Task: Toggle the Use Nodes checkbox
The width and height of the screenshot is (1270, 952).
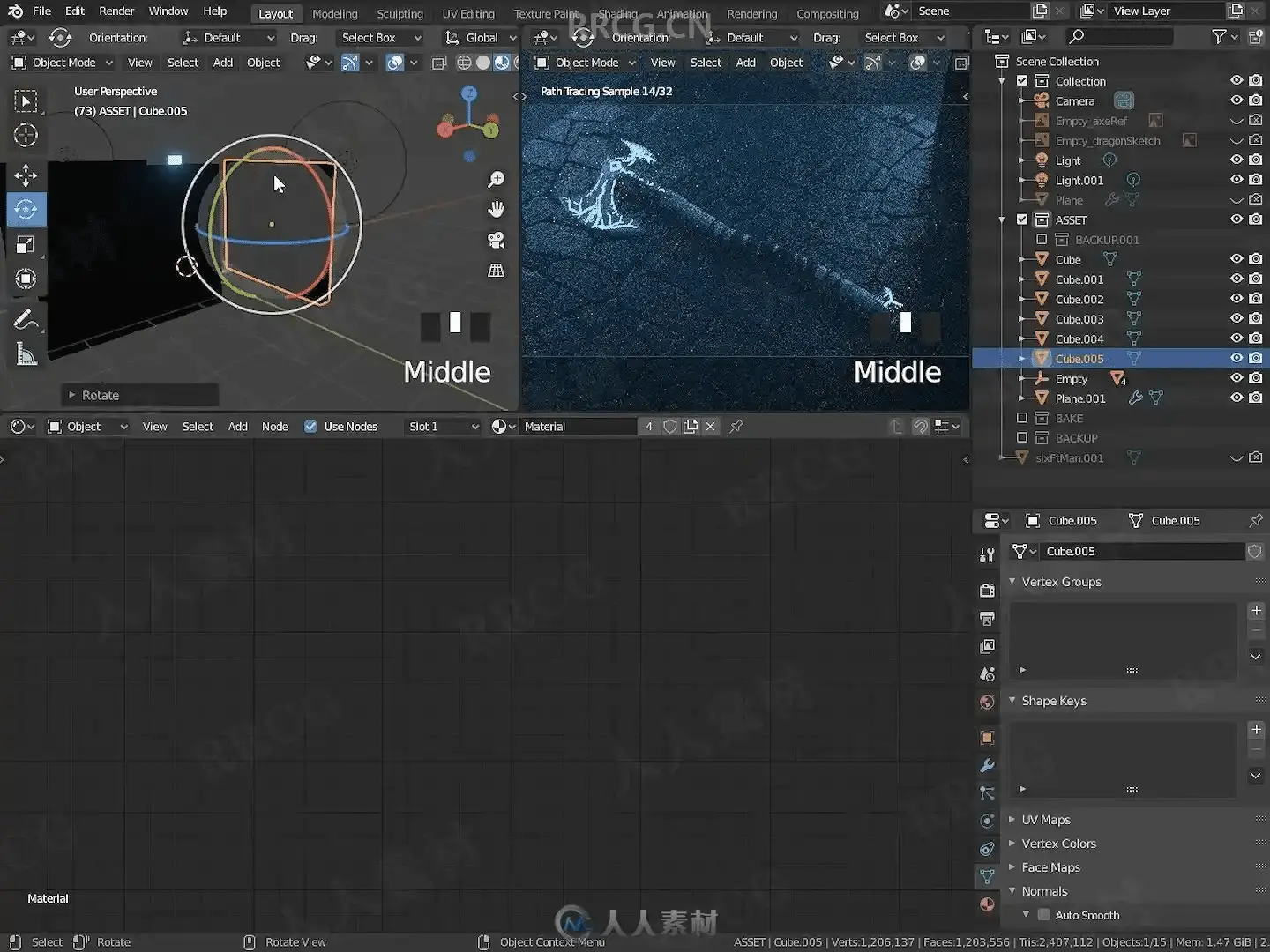Action: 310,427
